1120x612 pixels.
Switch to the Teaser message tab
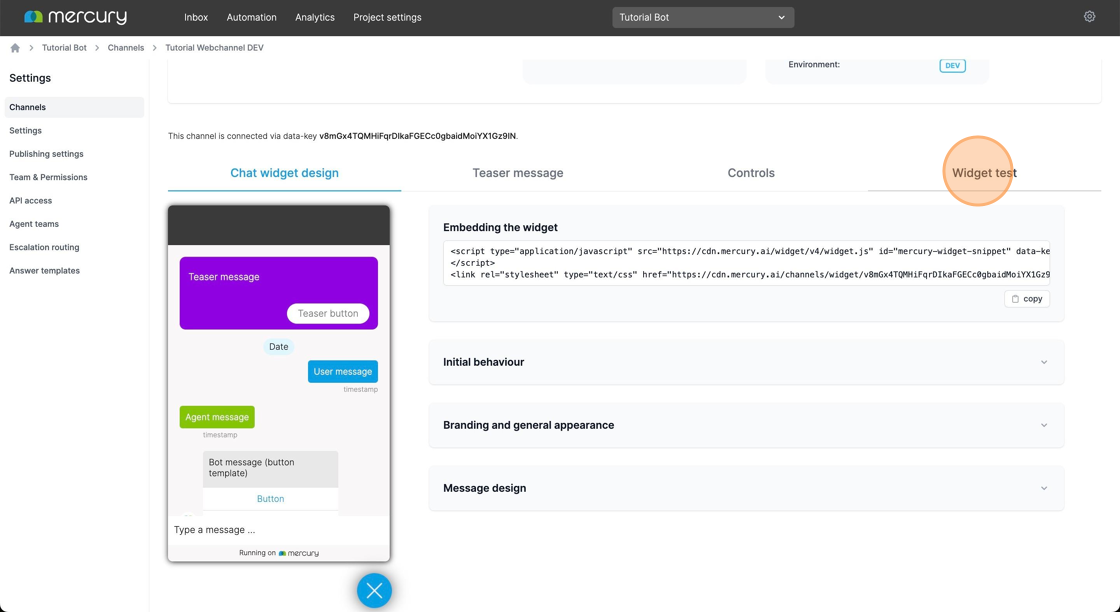[518, 173]
